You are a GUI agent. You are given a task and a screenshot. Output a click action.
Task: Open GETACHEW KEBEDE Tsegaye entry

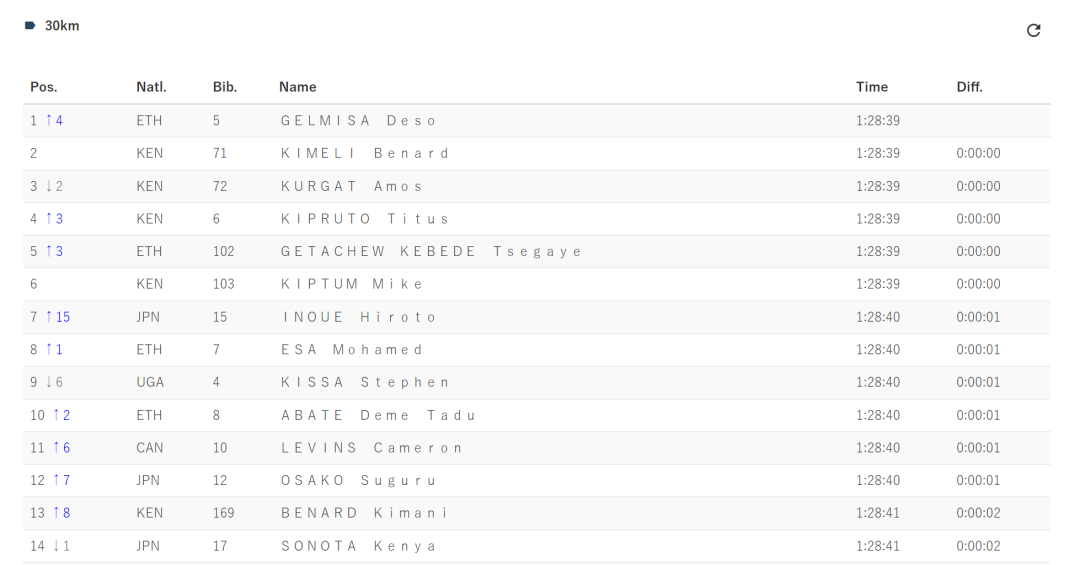coord(431,251)
